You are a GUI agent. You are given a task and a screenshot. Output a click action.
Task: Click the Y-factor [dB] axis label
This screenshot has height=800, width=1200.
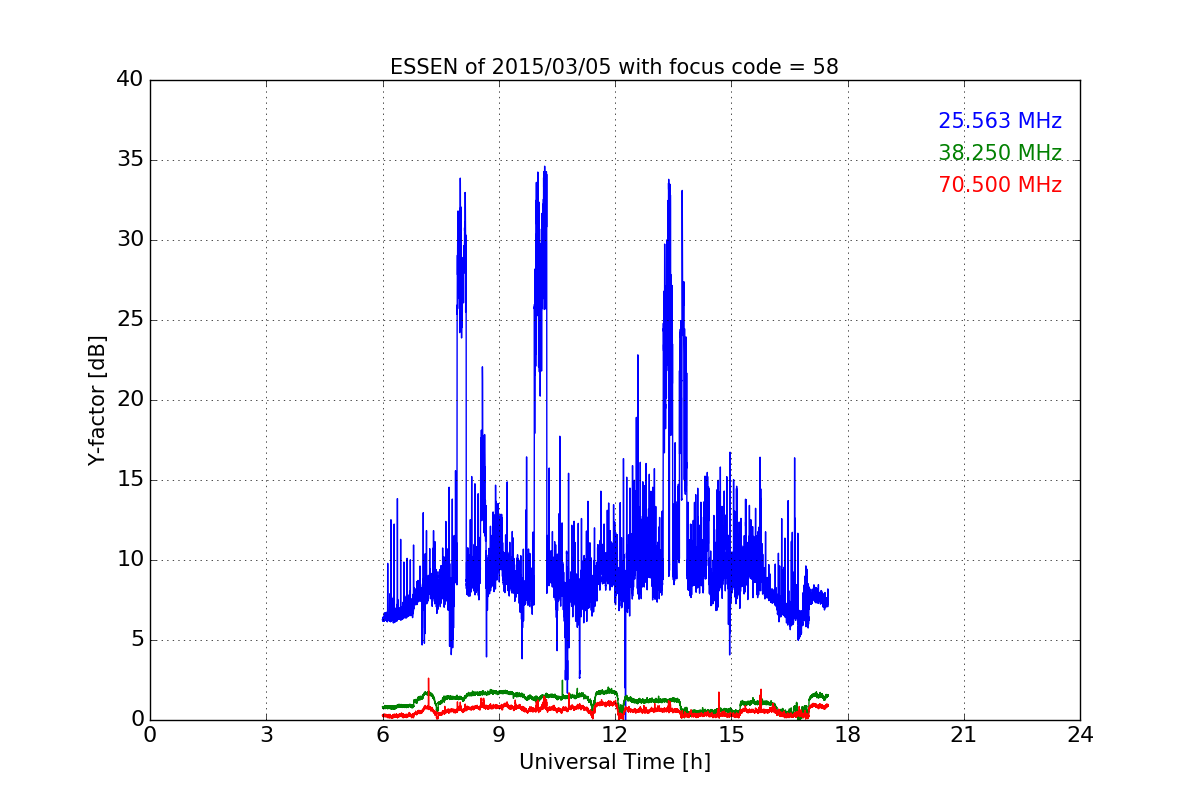(97, 400)
